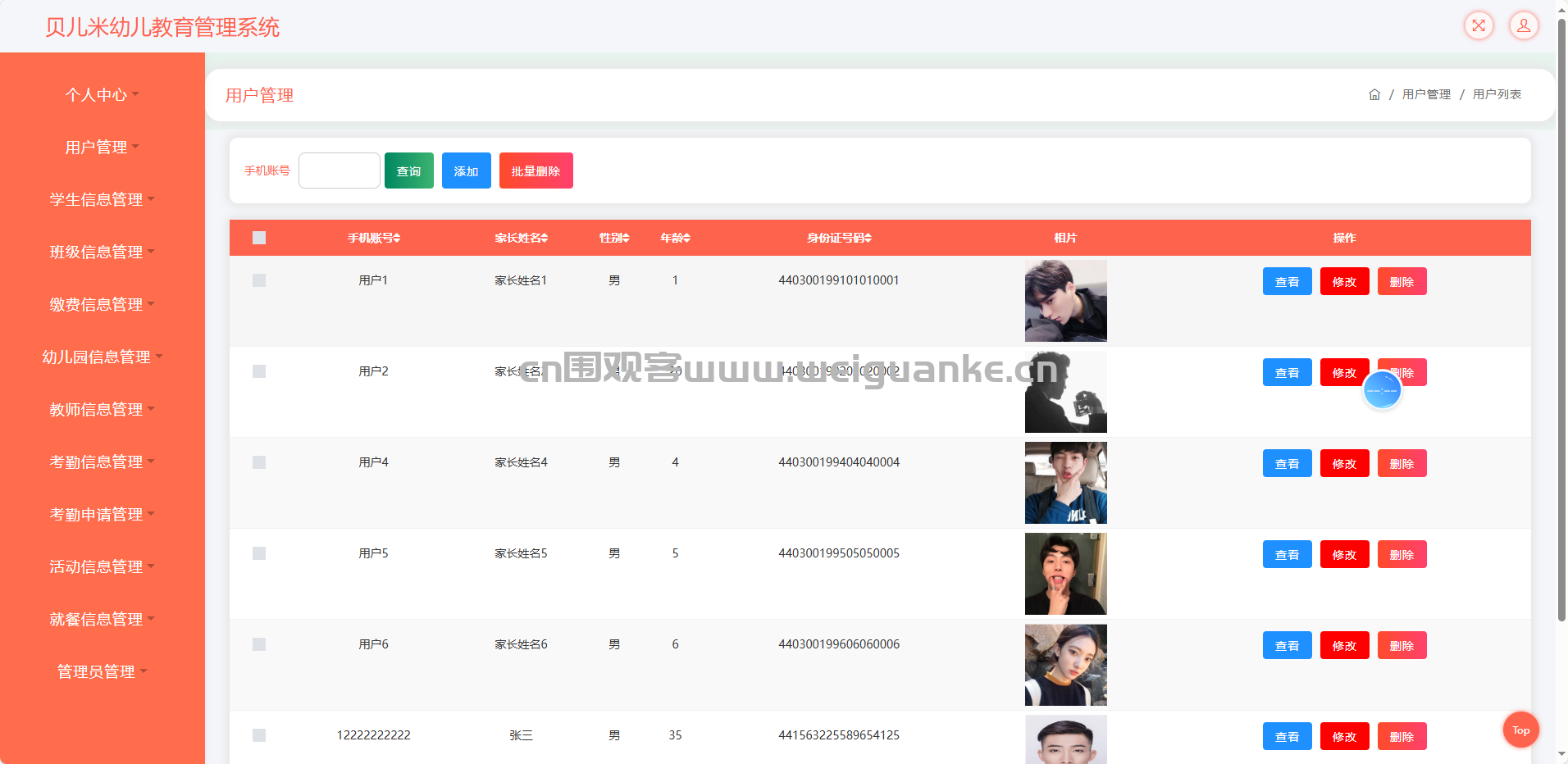The image size is (1568, 764).
Task: Open the 管理员管理 sidebar menu item
Action: pos(102,671)
